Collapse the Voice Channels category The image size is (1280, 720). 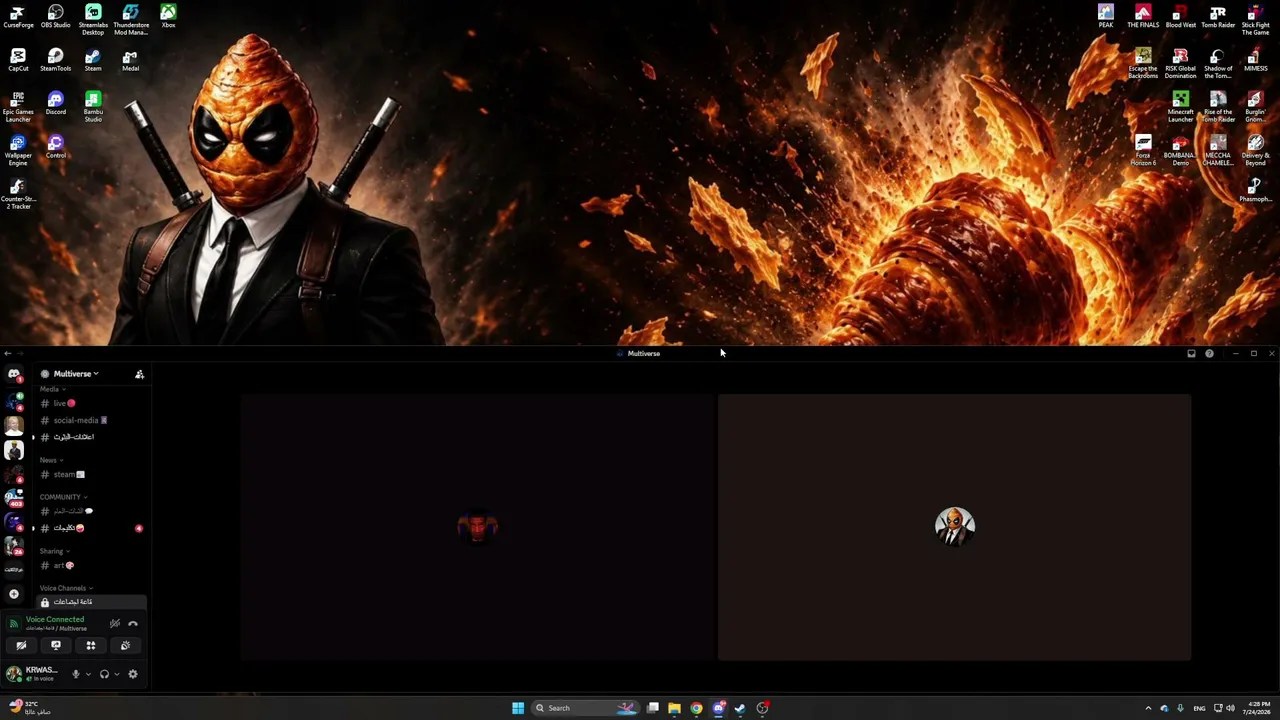[66, 588]
